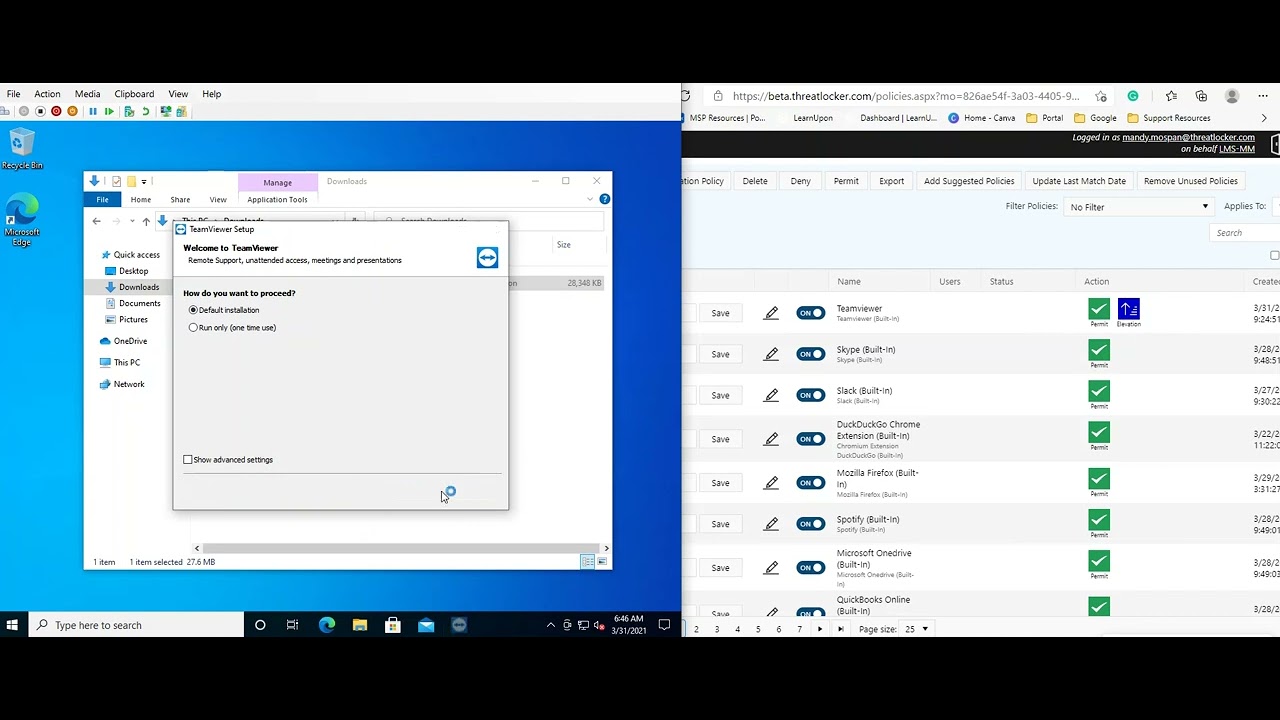1280x720 pixels.
Task: Edit the Skype policy with the pencil icon
Action: click(771, 354)
